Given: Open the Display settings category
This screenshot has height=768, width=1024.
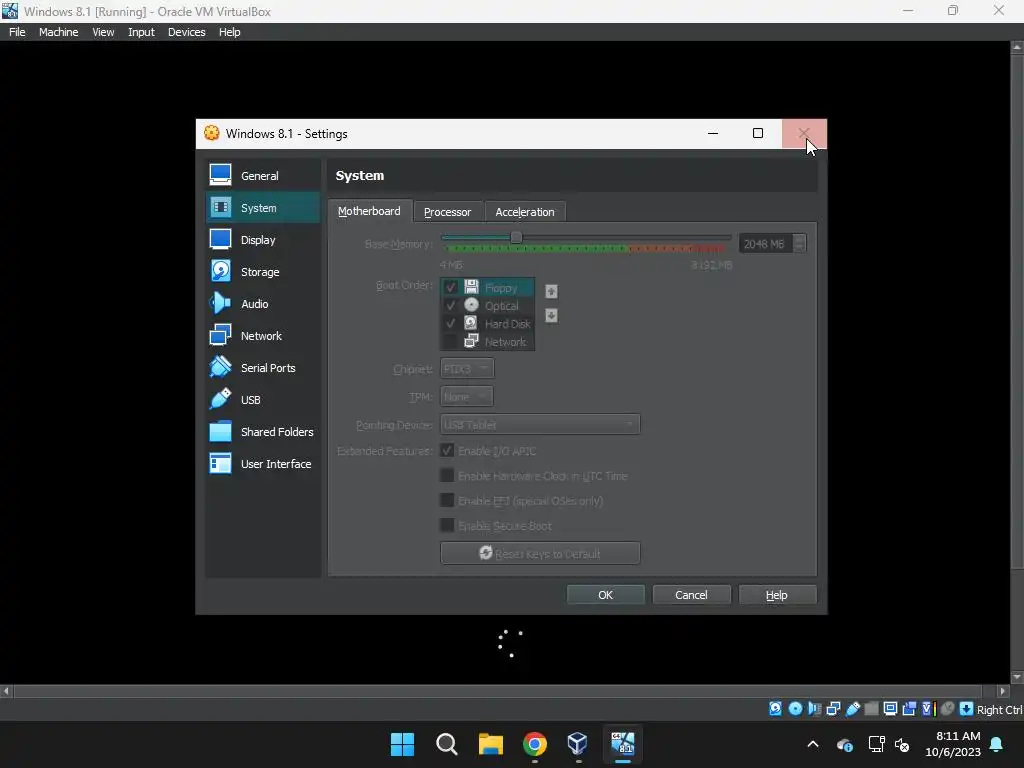Looking at the screenshot, I should pos(263,240).
